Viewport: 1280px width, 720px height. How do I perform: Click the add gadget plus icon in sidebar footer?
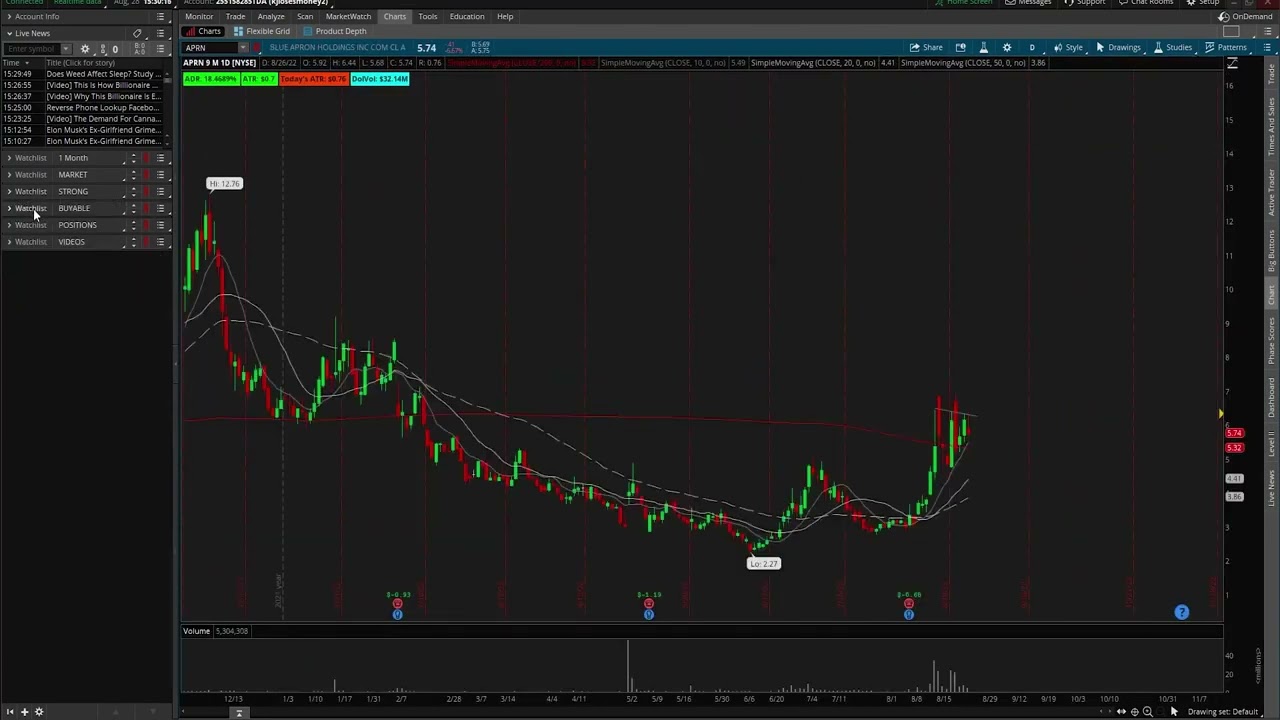click(24, 712)
